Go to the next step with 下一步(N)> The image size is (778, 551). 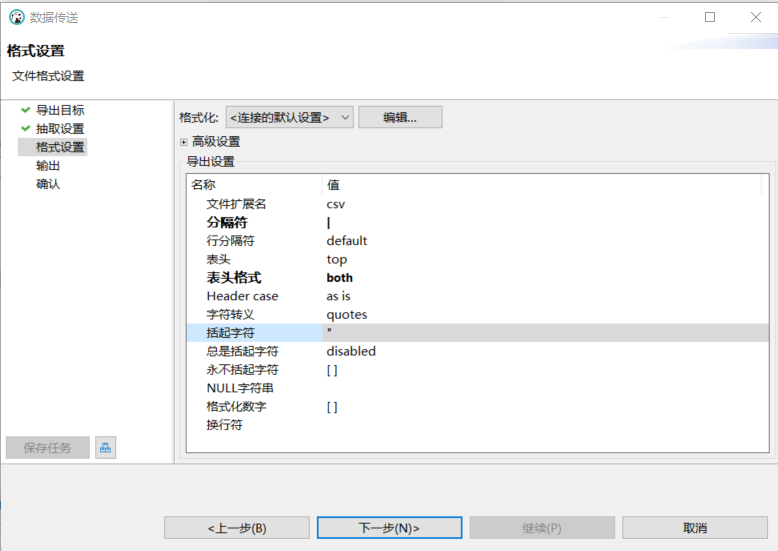tap(389, 528)
